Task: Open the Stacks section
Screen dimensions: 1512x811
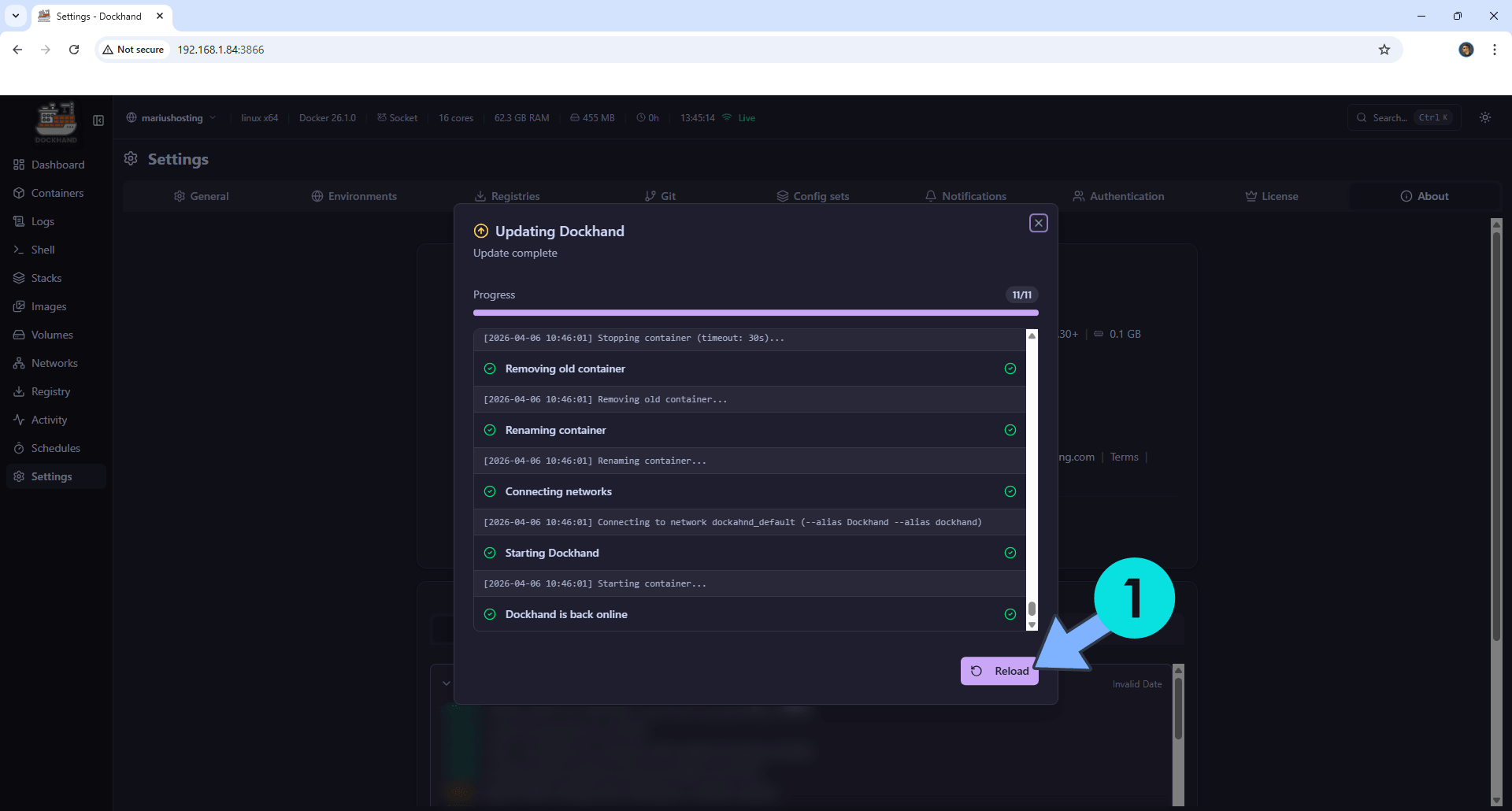Action: [46, 277]
